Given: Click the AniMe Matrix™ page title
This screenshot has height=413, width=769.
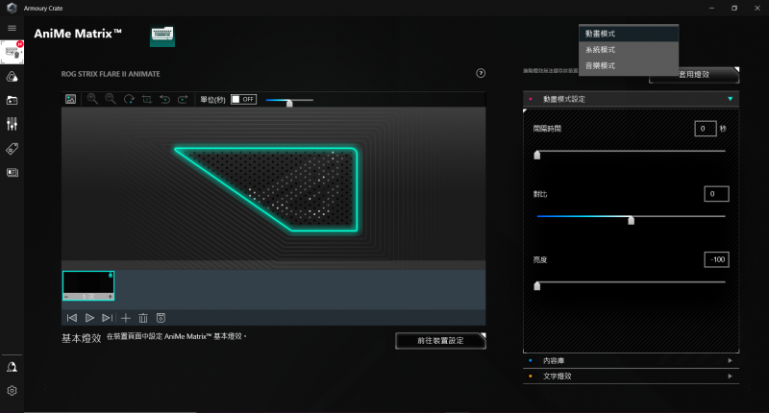Looking at the screenshot, I should point(77,34).
